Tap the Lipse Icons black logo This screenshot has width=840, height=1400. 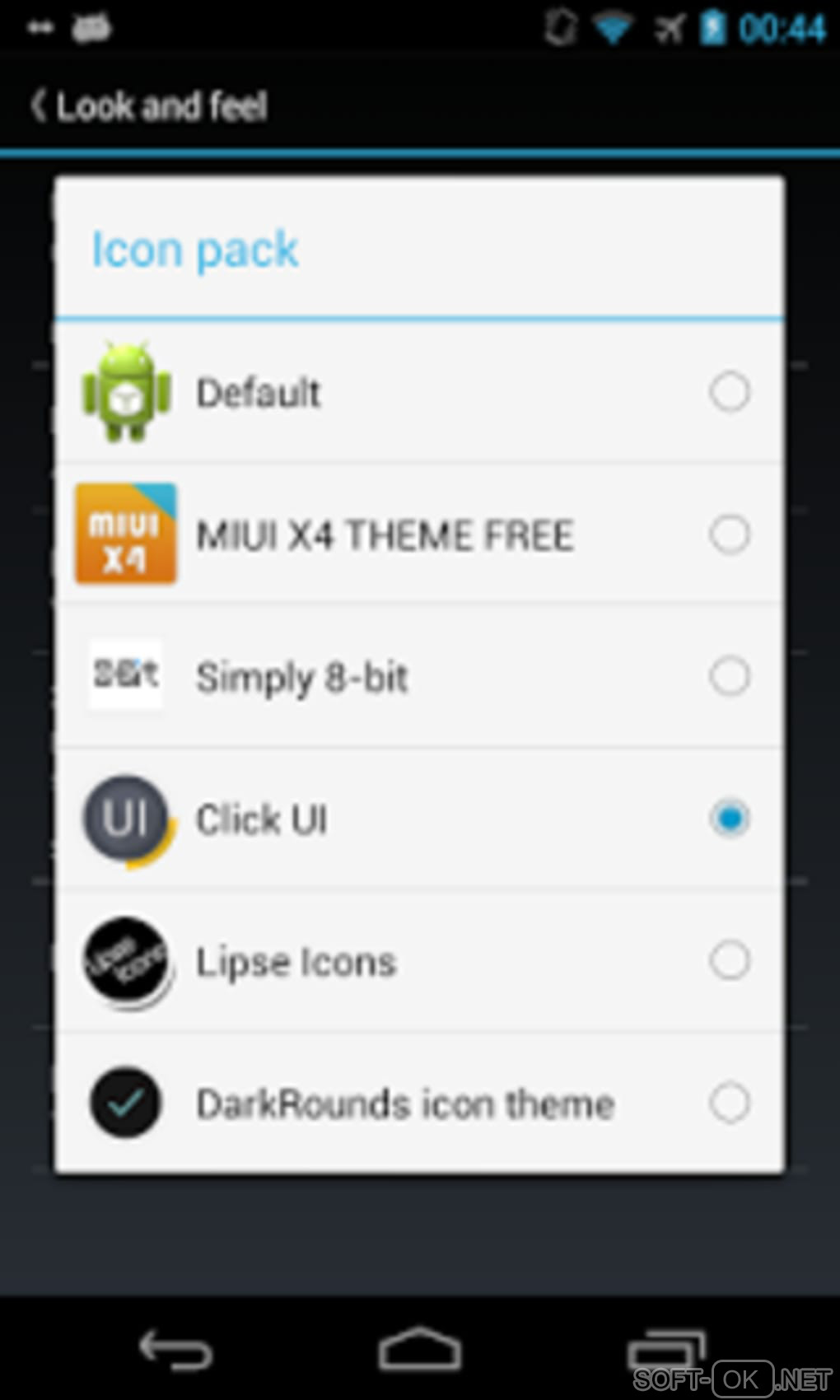128,961
